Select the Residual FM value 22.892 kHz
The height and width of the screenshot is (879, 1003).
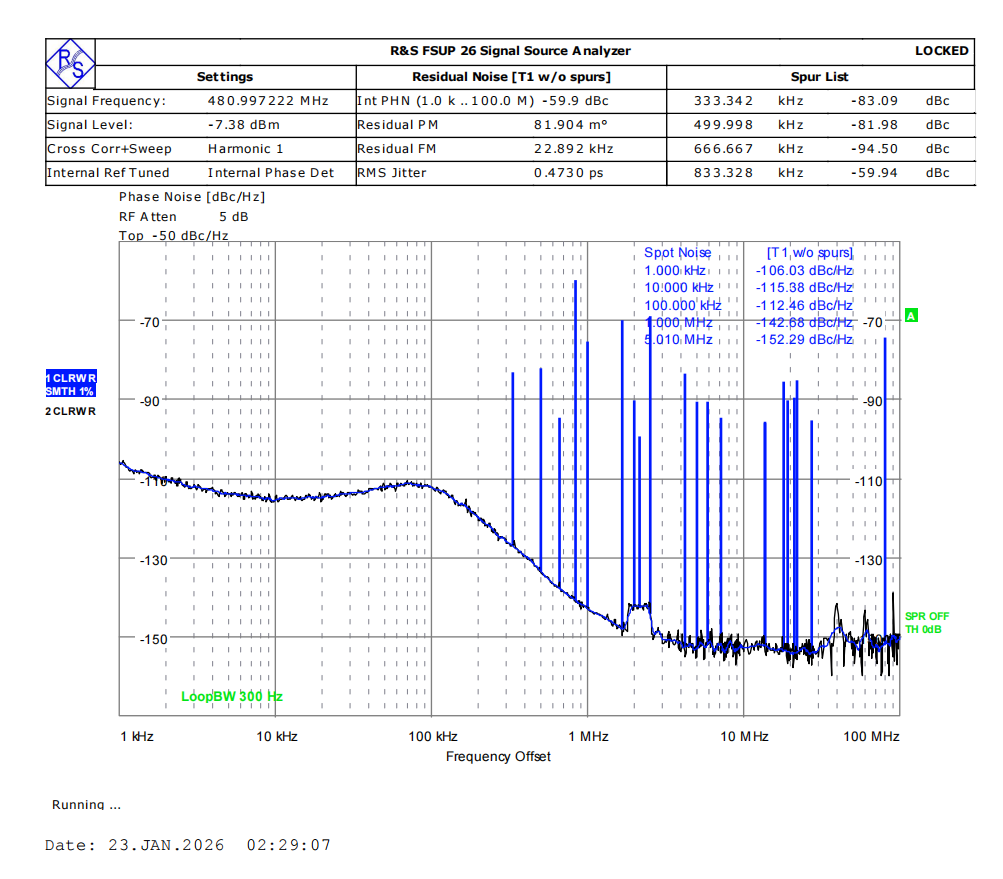[x=574, y=149]
